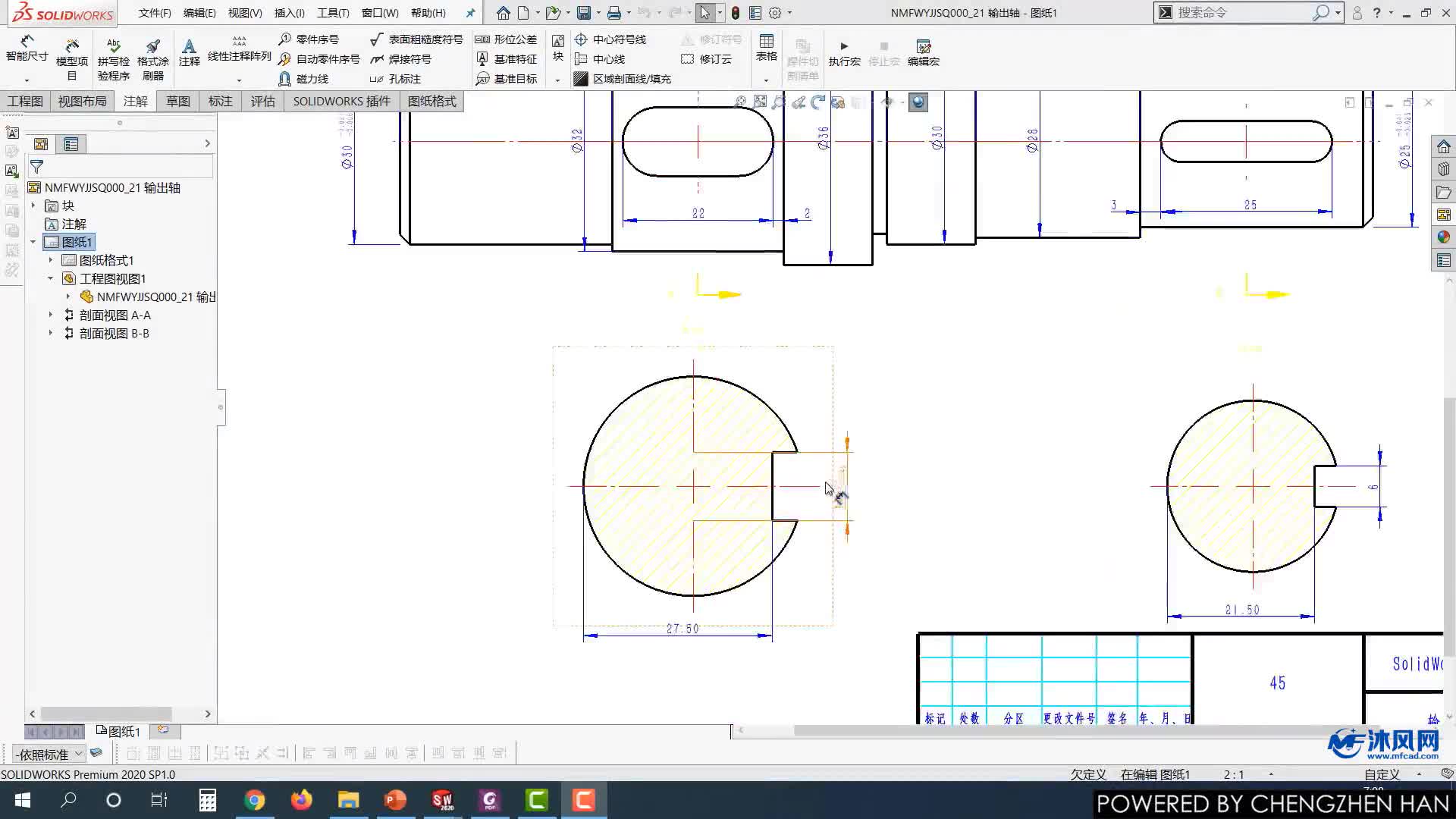Open the SOLIDWORKS 插件 tab
Screen dimensions: 1456x819
click(341, 102)
